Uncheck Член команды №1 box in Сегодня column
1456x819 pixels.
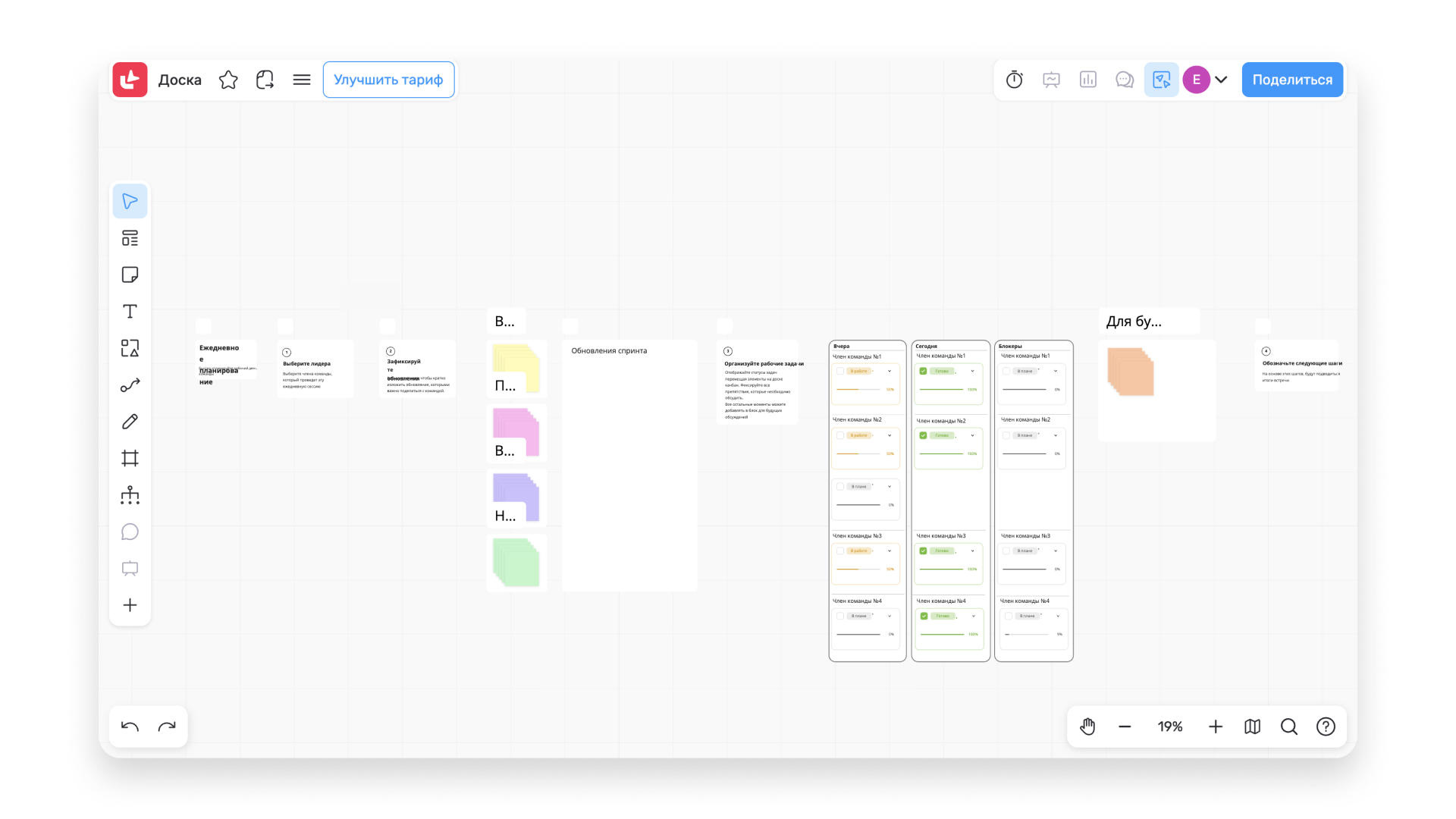tap(923, 371)
